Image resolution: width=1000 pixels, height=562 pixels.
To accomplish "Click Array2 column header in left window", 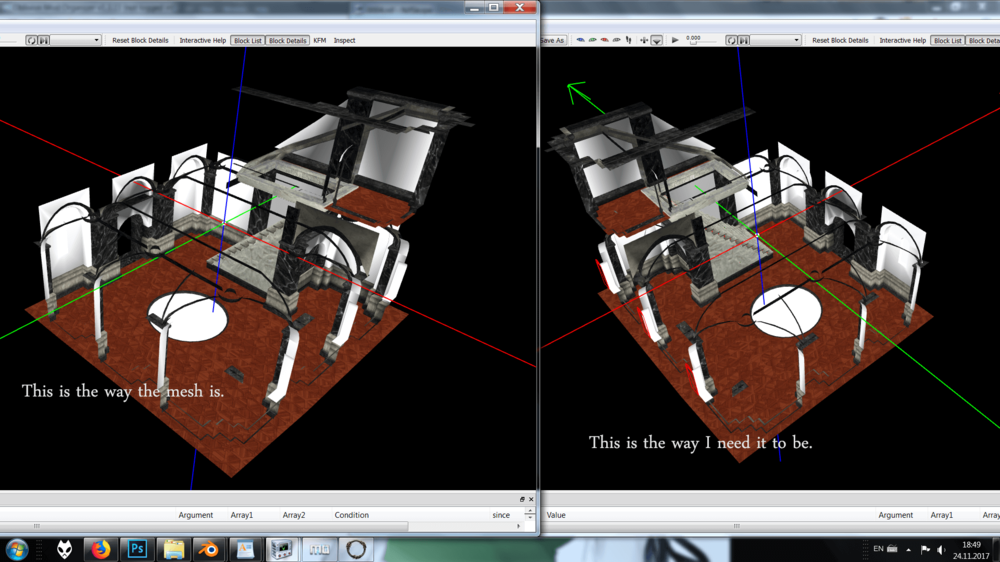I will tap(294, 515).
